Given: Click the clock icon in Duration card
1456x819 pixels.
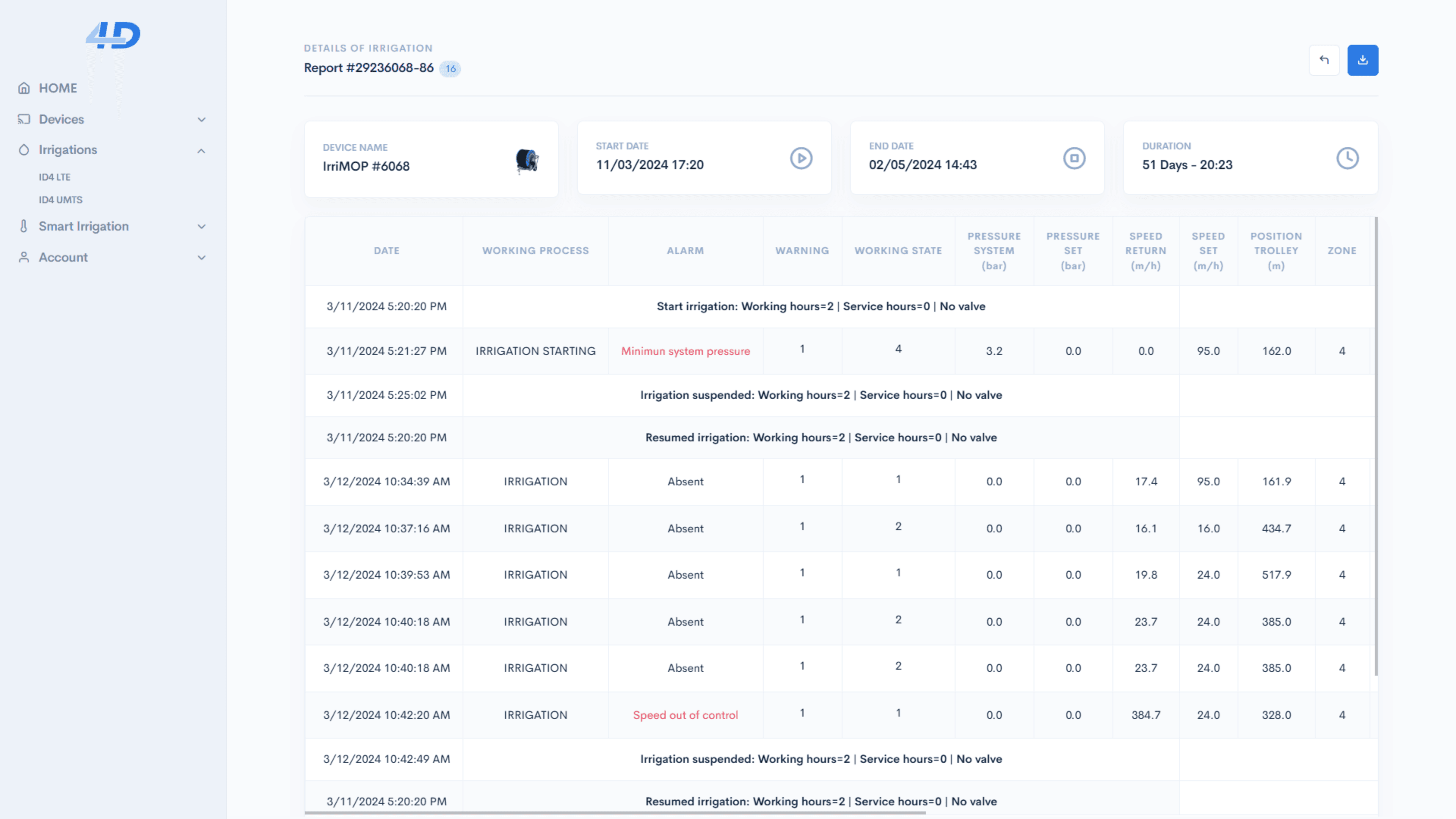Looking at the screenshot, I should (x=1347, y=158).
